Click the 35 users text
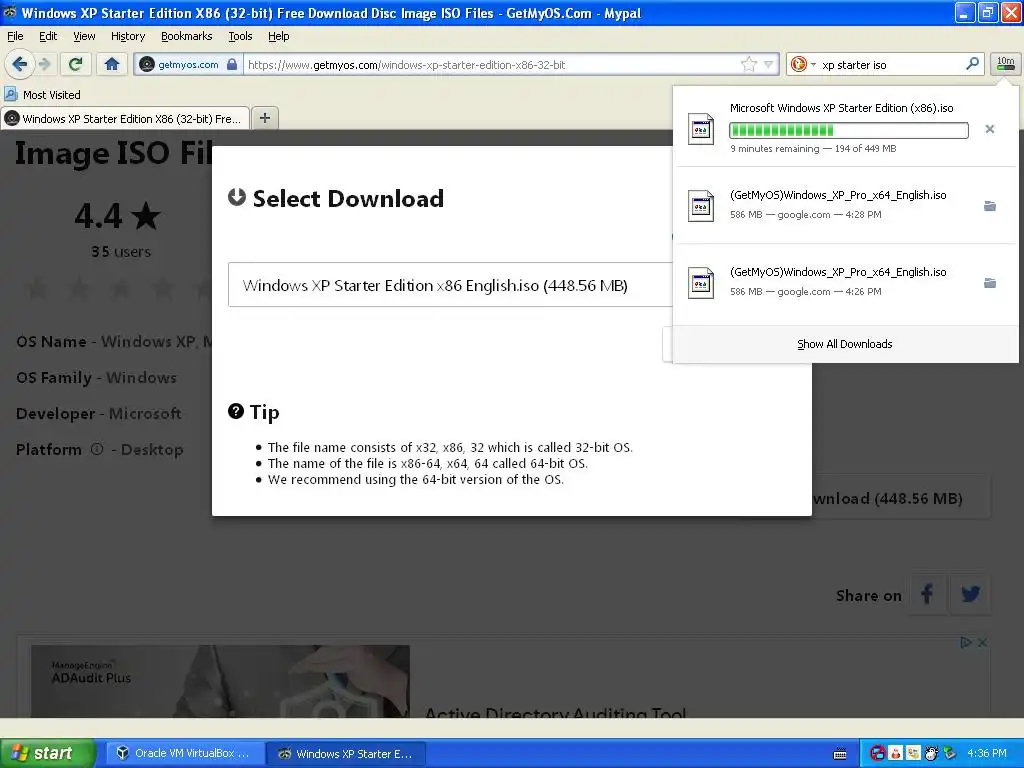Viewport: 1024px width, 768px height. pyautogui.click(x=121, y=251)
